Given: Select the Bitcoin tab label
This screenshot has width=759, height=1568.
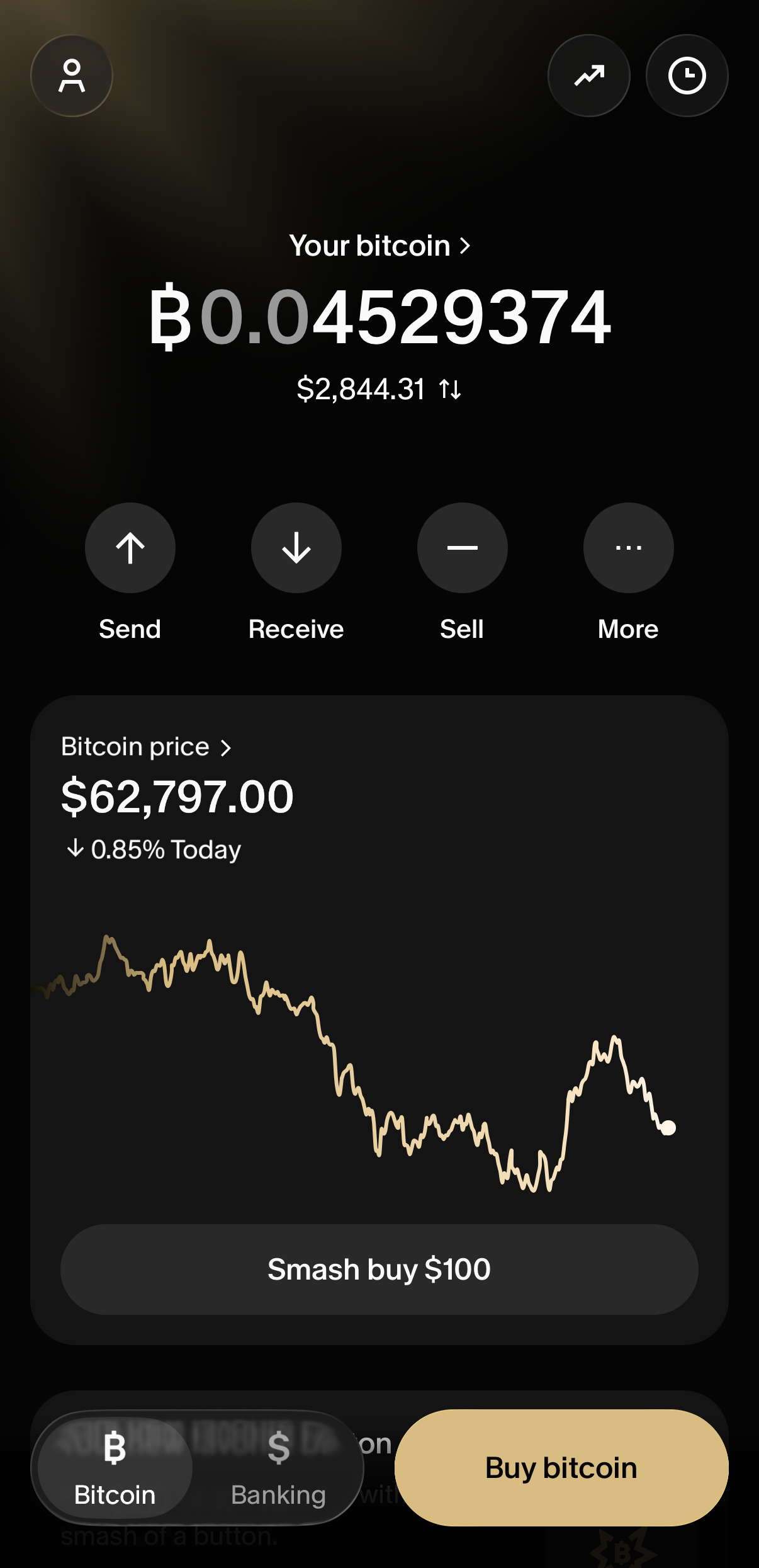Looking at the screenshot, I should click(115, 1495).
